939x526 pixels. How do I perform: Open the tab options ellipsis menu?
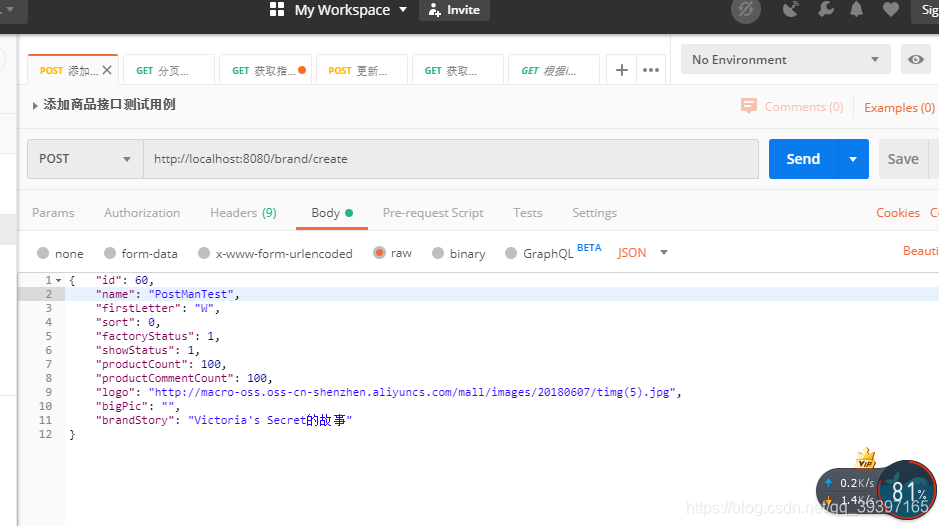651,70
